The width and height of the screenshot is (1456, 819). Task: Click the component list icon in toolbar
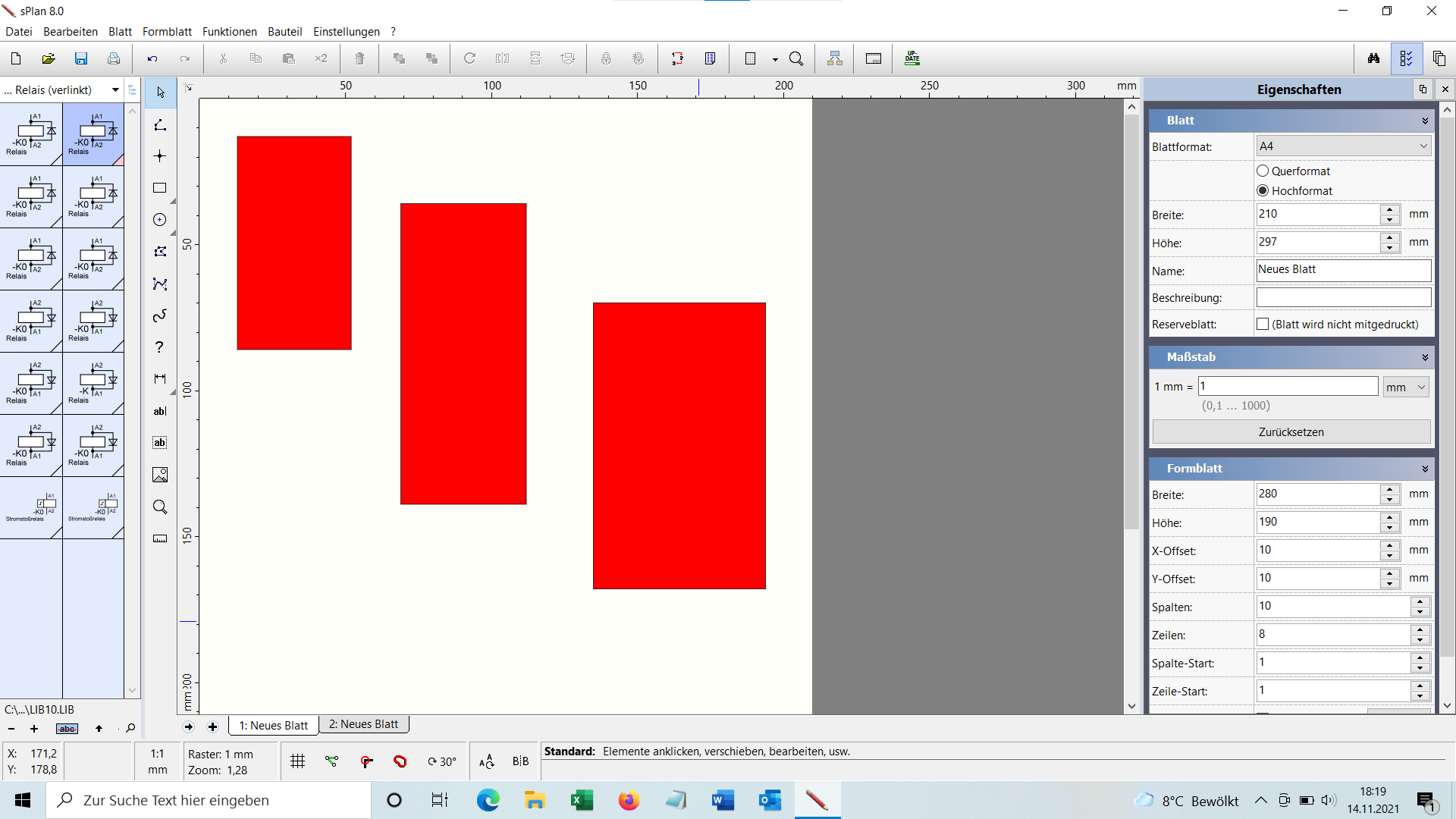[x=710, y=58]
